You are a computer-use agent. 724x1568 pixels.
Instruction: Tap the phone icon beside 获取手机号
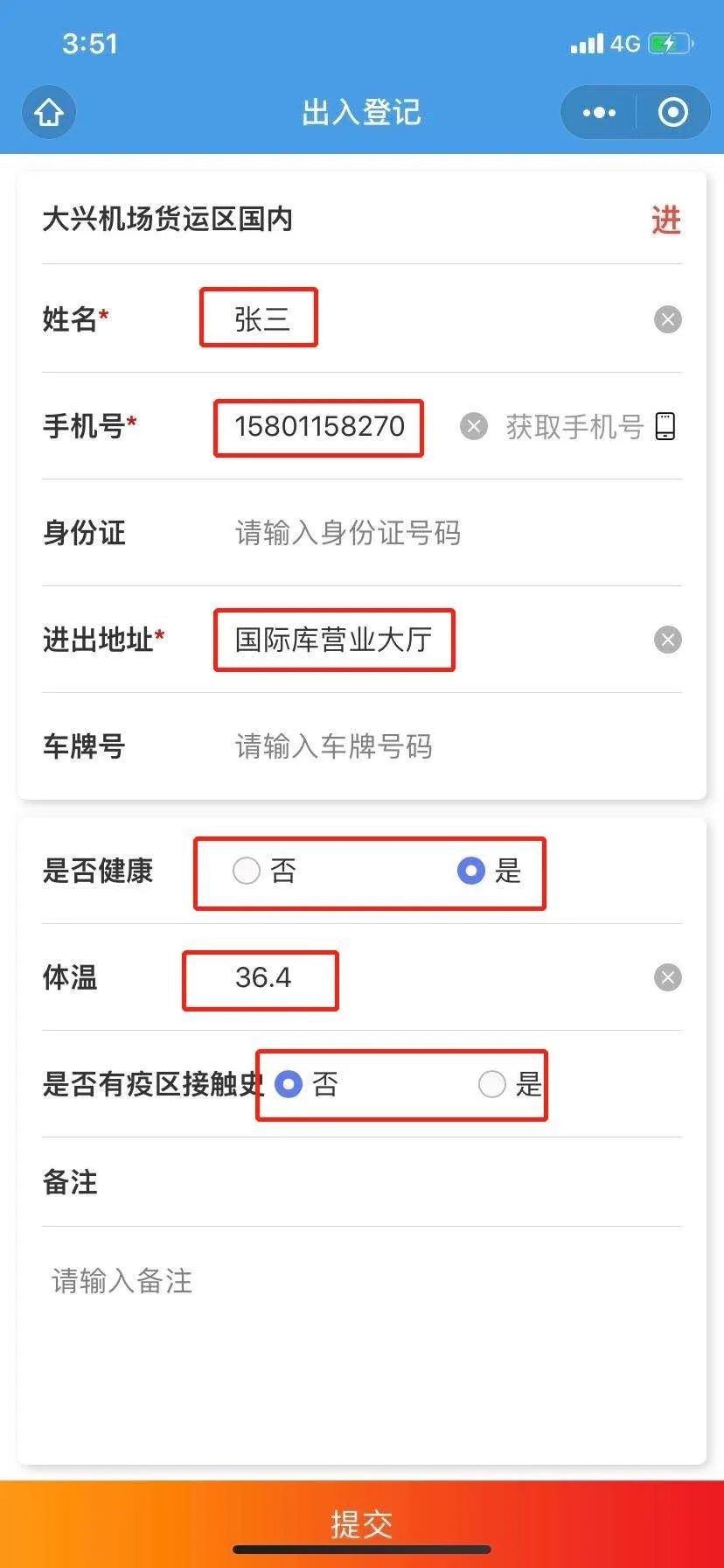(665, 426)
